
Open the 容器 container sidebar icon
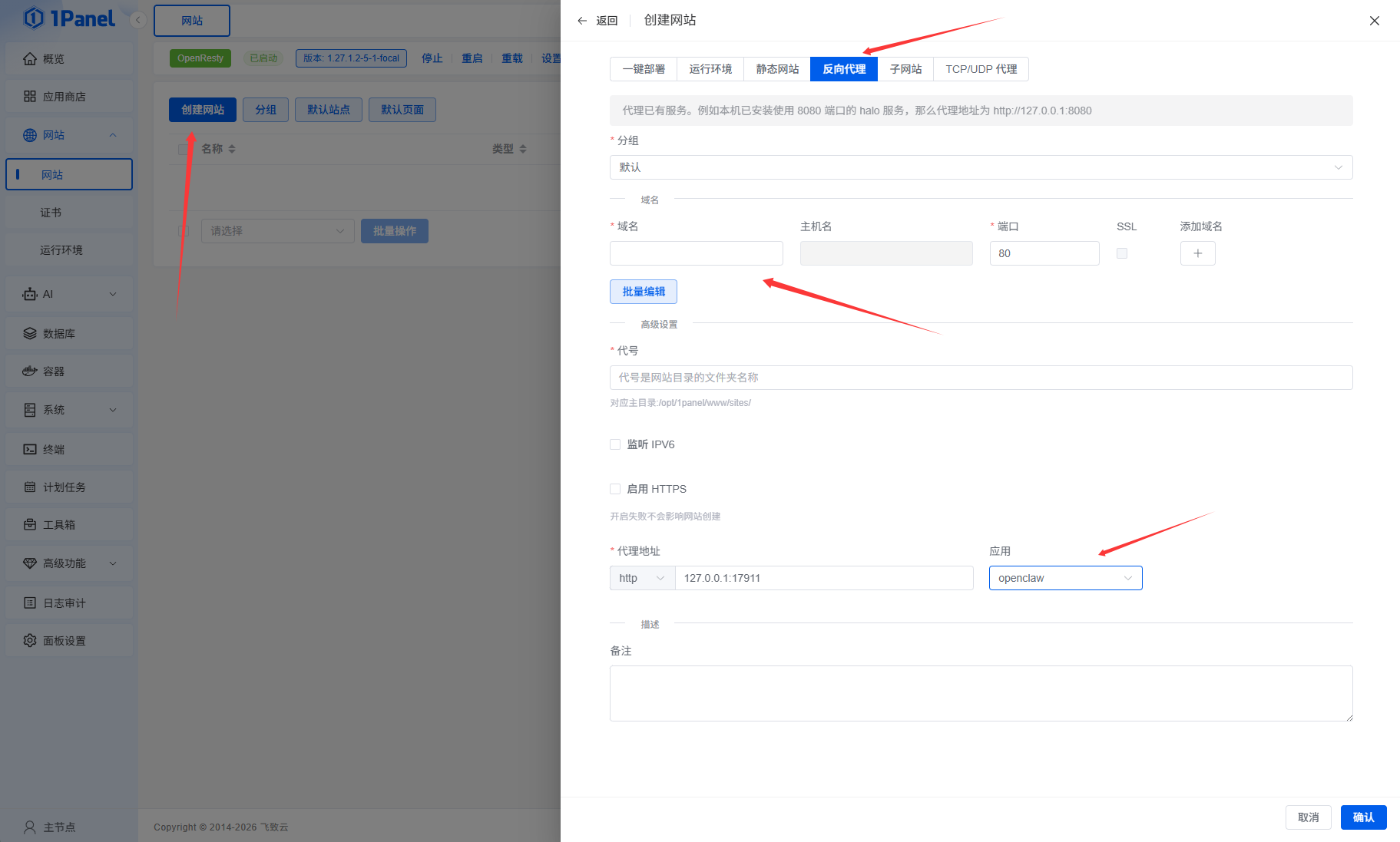[30, 371]
